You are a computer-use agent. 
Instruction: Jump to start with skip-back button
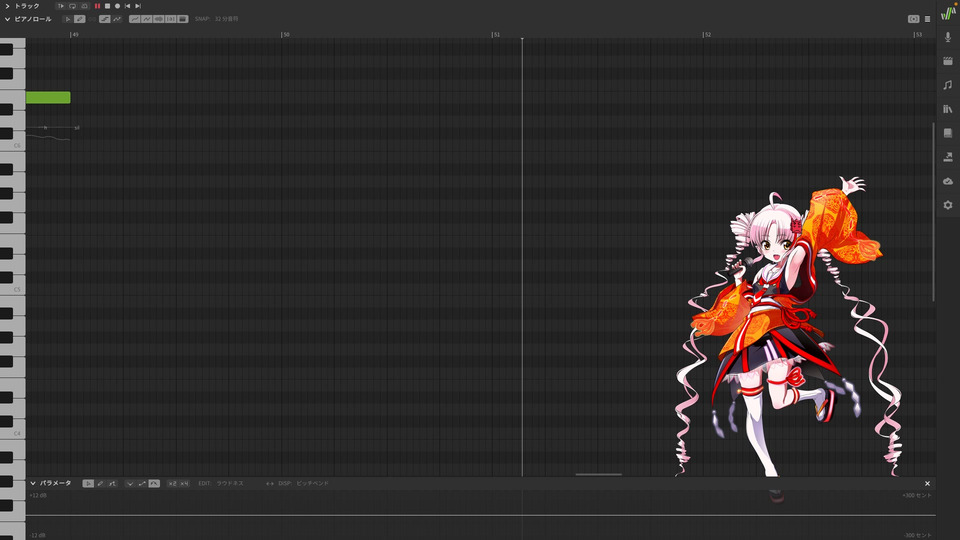(127, 6)
